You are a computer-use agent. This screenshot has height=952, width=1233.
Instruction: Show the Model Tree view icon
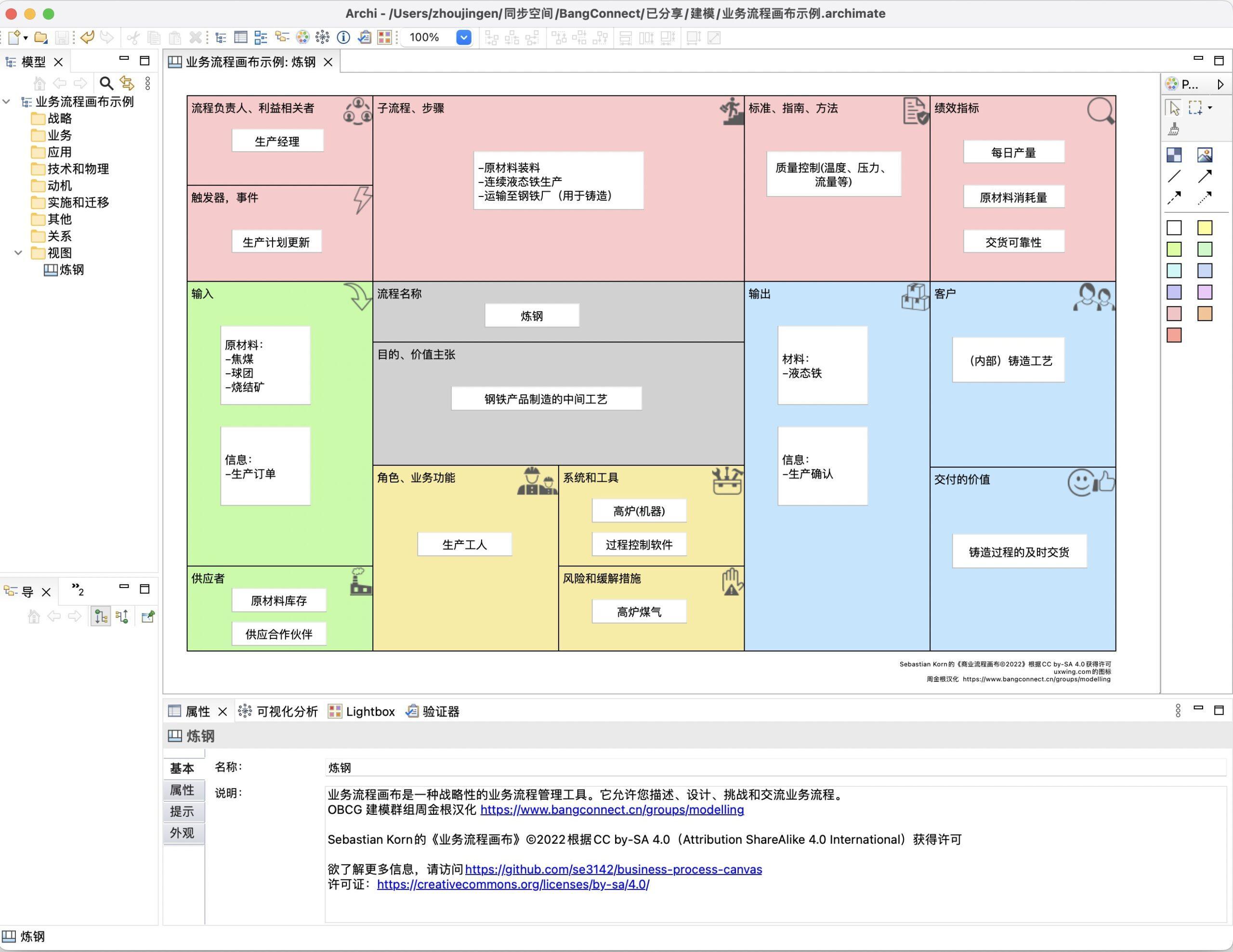click(221, 38)
